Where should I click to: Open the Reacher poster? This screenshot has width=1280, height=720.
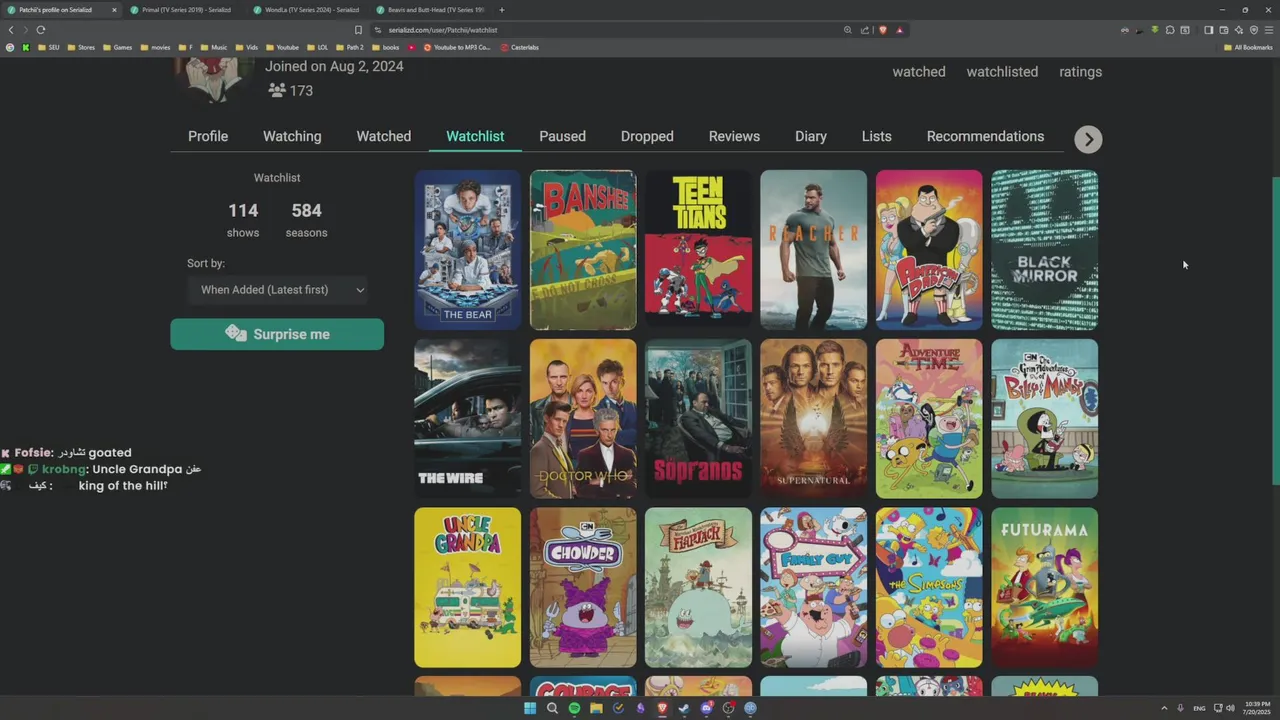813,250
